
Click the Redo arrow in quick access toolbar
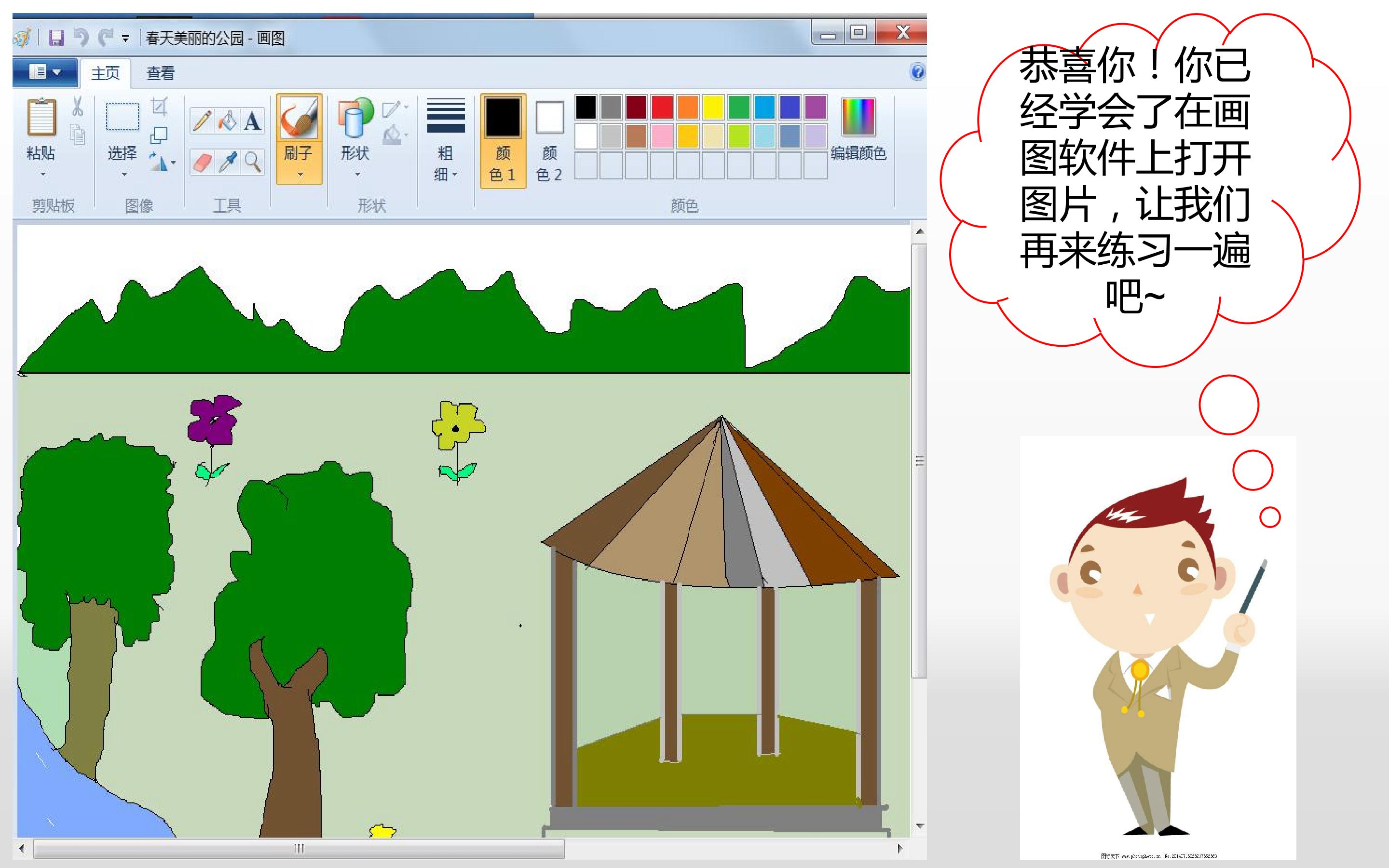(105, 38)
